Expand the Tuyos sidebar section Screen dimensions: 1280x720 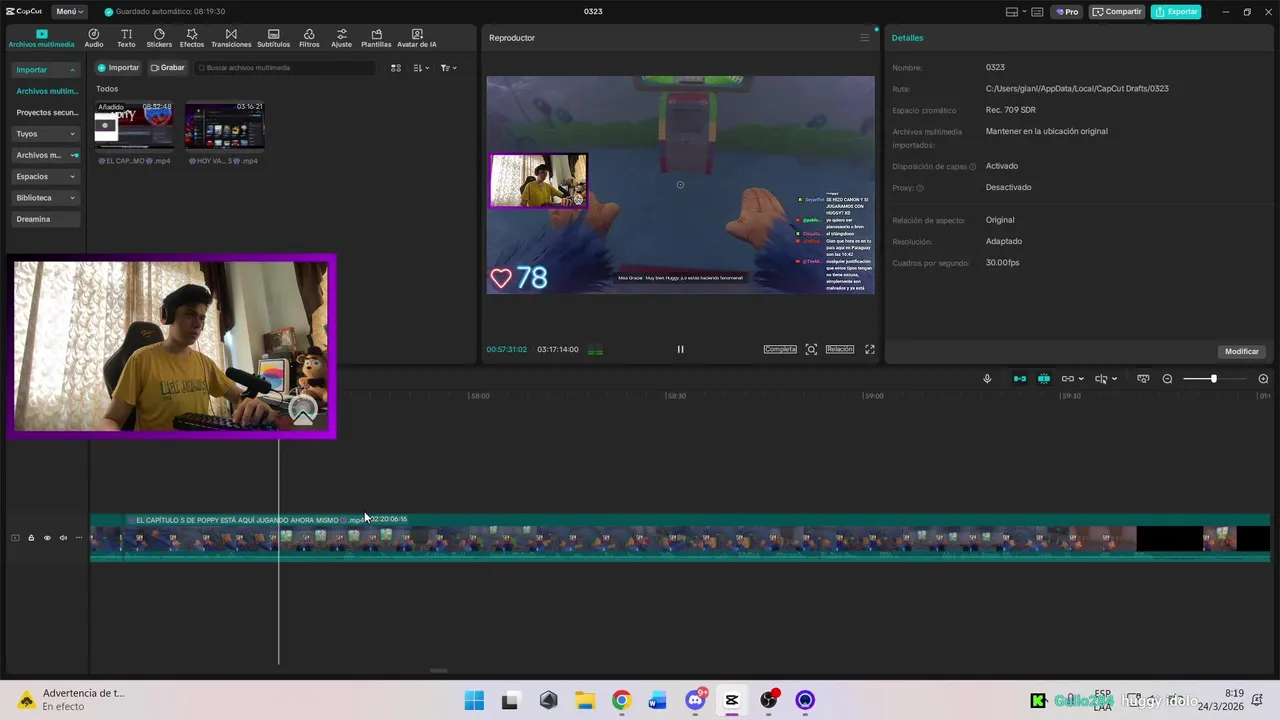point(46,134)
